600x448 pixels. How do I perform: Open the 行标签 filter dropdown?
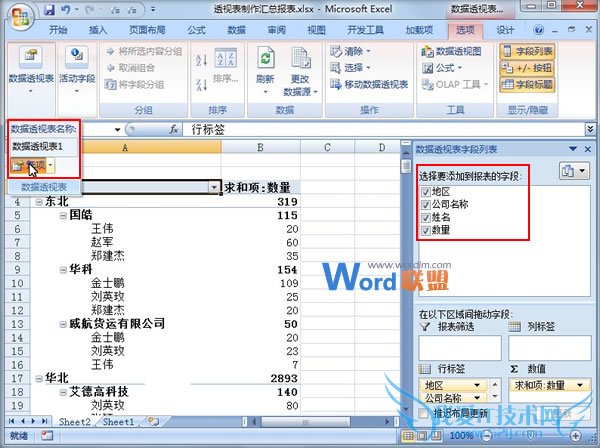(214, 187)
